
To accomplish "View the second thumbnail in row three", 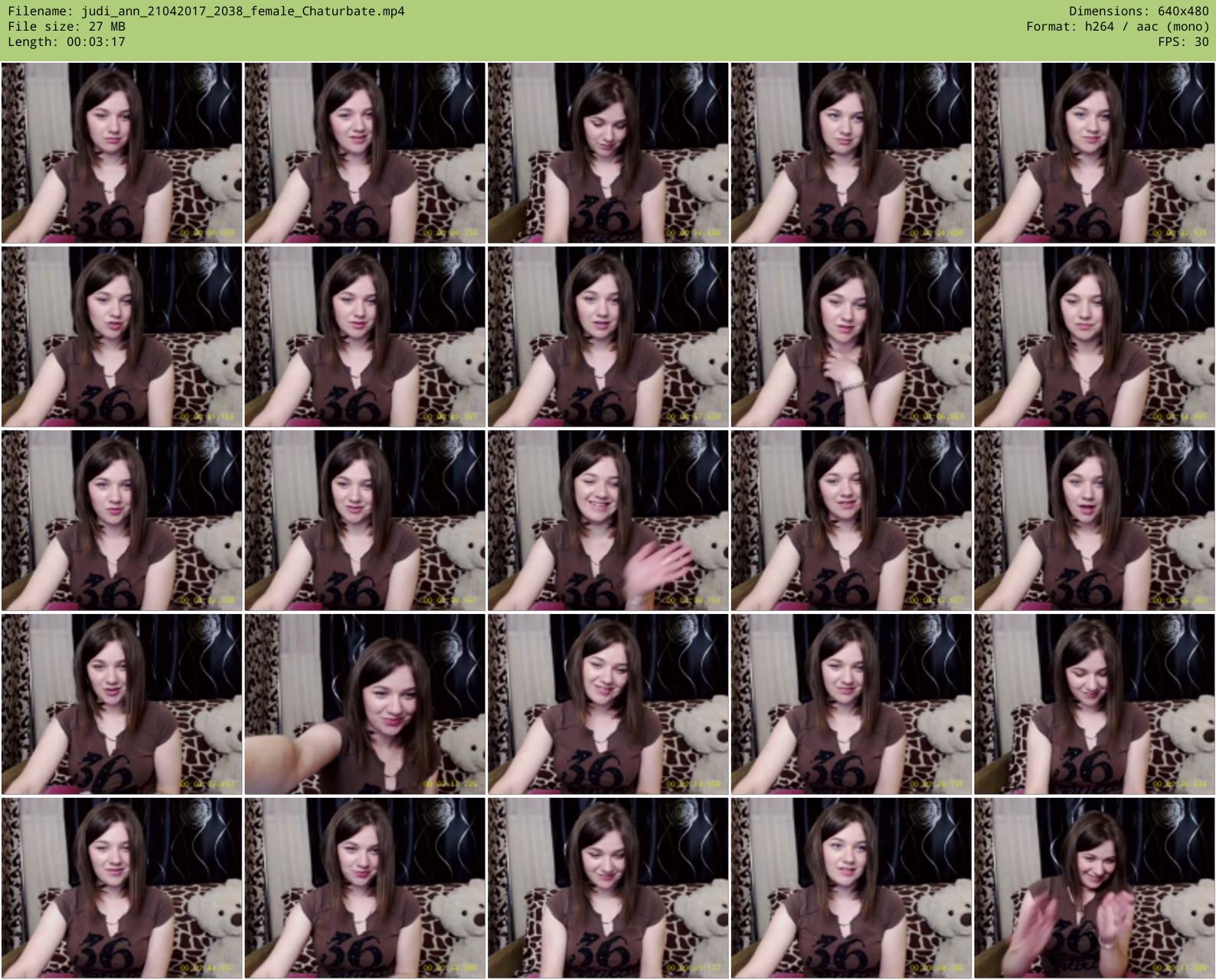I will click(x=364, y=521).
